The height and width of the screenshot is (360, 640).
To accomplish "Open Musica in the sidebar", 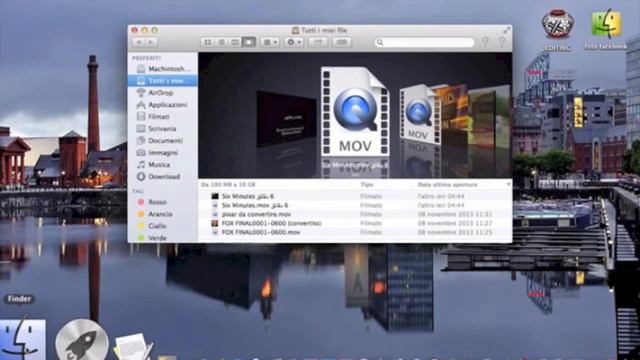I will coord(163,164).
